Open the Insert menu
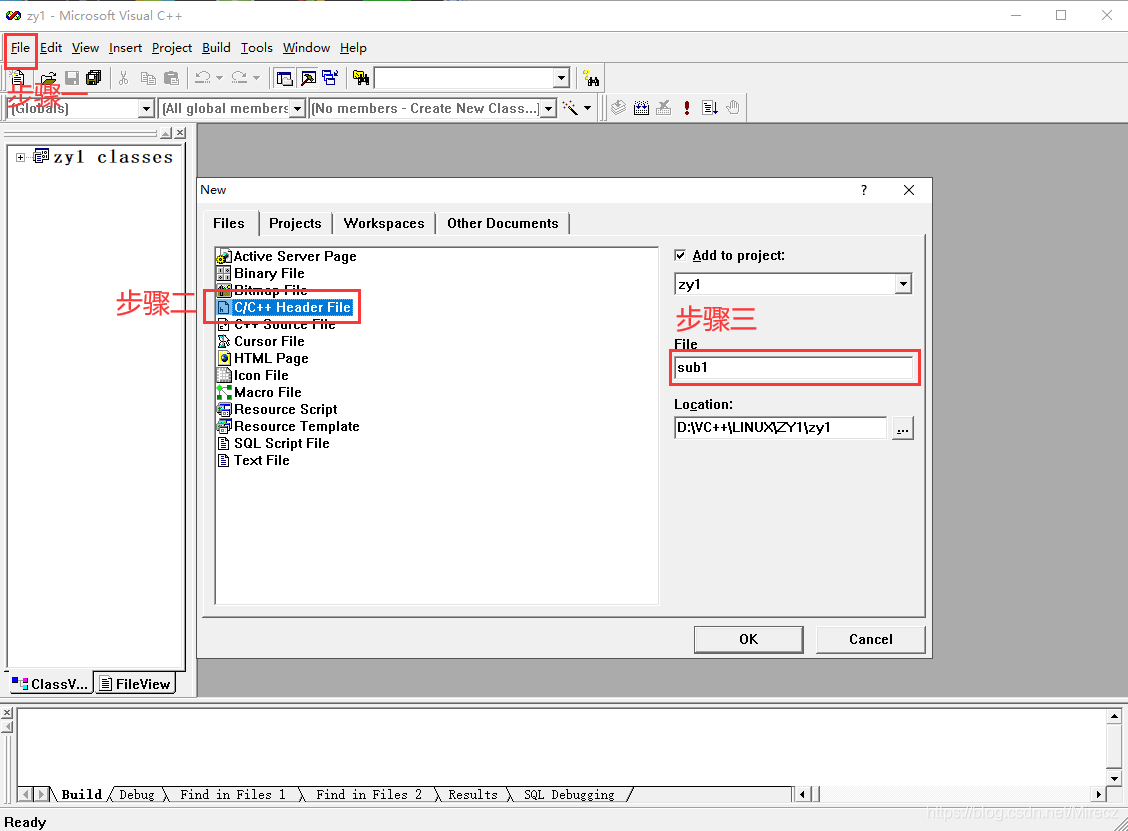Image resolution: width=1128 pixels, height=831 pixels. (125, 48)
